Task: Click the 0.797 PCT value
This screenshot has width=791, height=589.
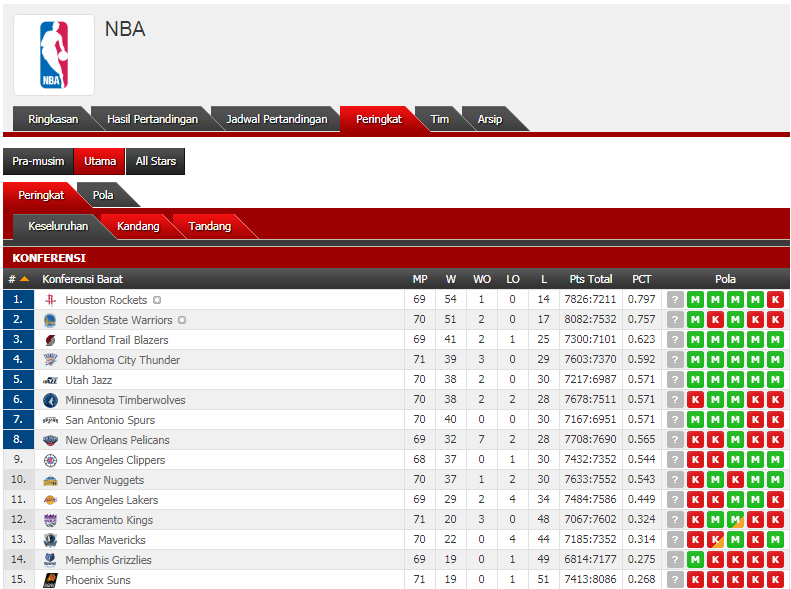Action: 642,299
